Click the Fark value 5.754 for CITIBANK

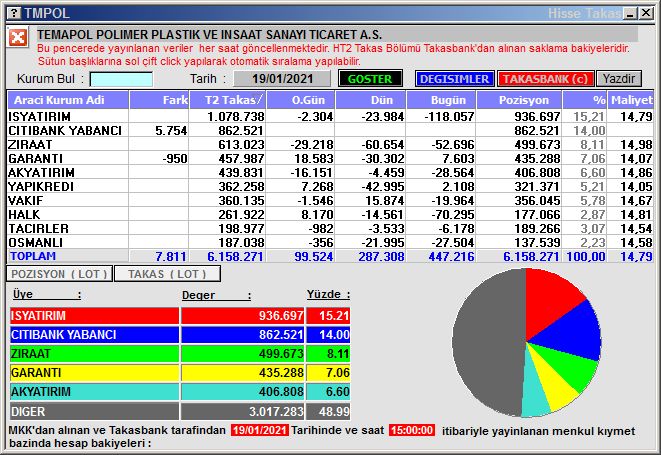[x=171, y=131]
